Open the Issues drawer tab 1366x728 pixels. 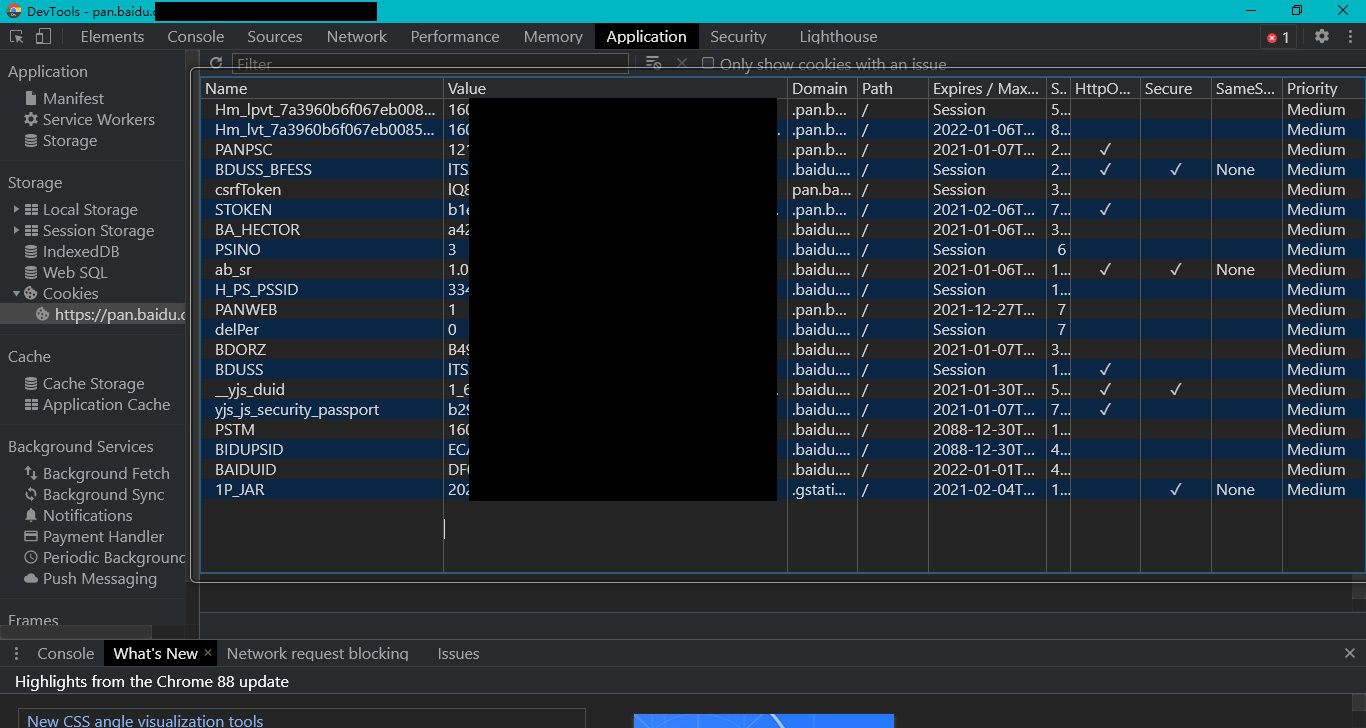[458, 653]
